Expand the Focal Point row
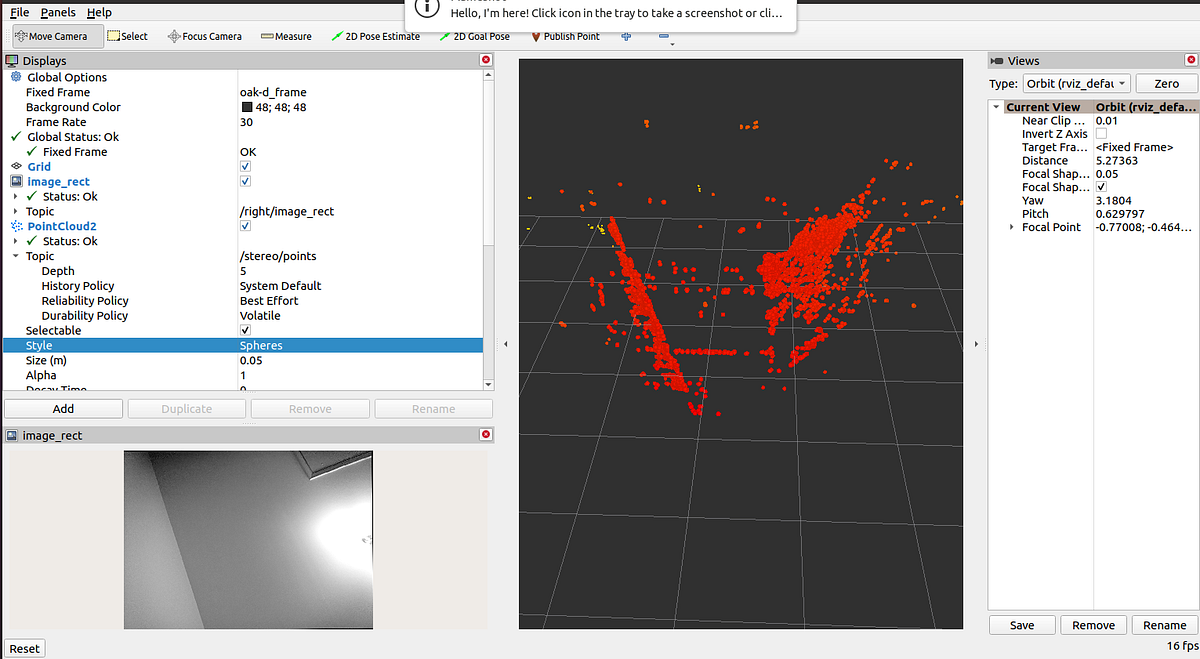 coord(1011,227)
